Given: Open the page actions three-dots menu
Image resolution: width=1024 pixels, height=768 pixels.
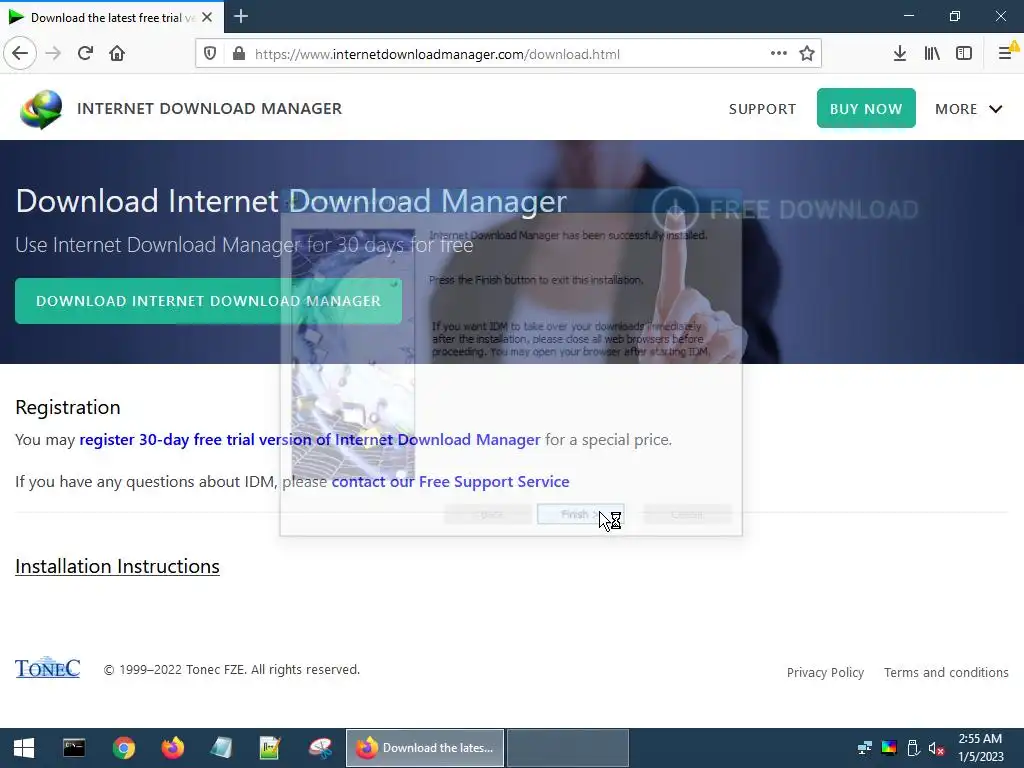Looking at the screenshot, I should (x=778, y=54).
